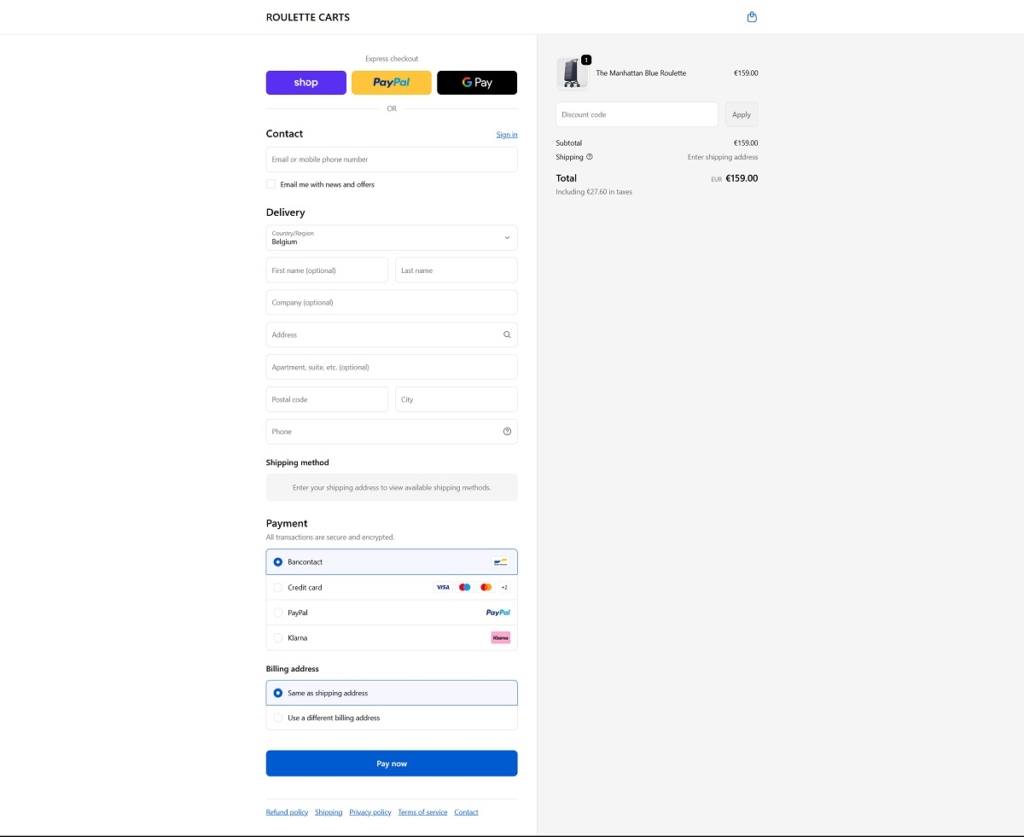Screen dimensions: 1024x837
Task: Click the Discount code input field
Action: click(x=636, y=115)
